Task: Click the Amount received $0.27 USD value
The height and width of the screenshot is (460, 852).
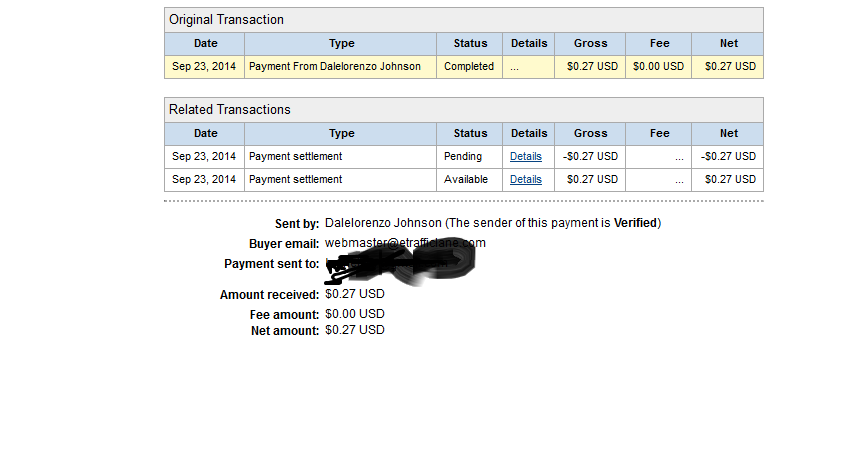Action: [x=355, y=294]
